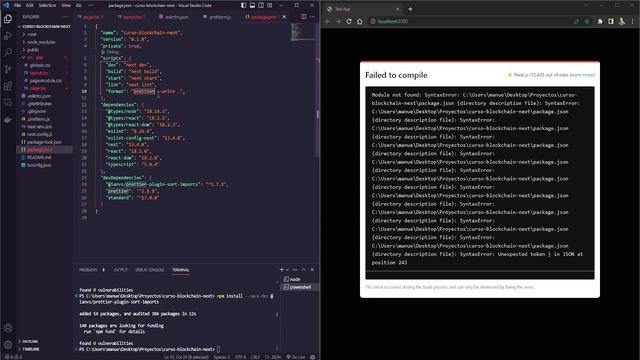This screenshot has width=640, height=360.
Task: Open the Selection menu
Action: pyautogui.click(x=47, y=5)
